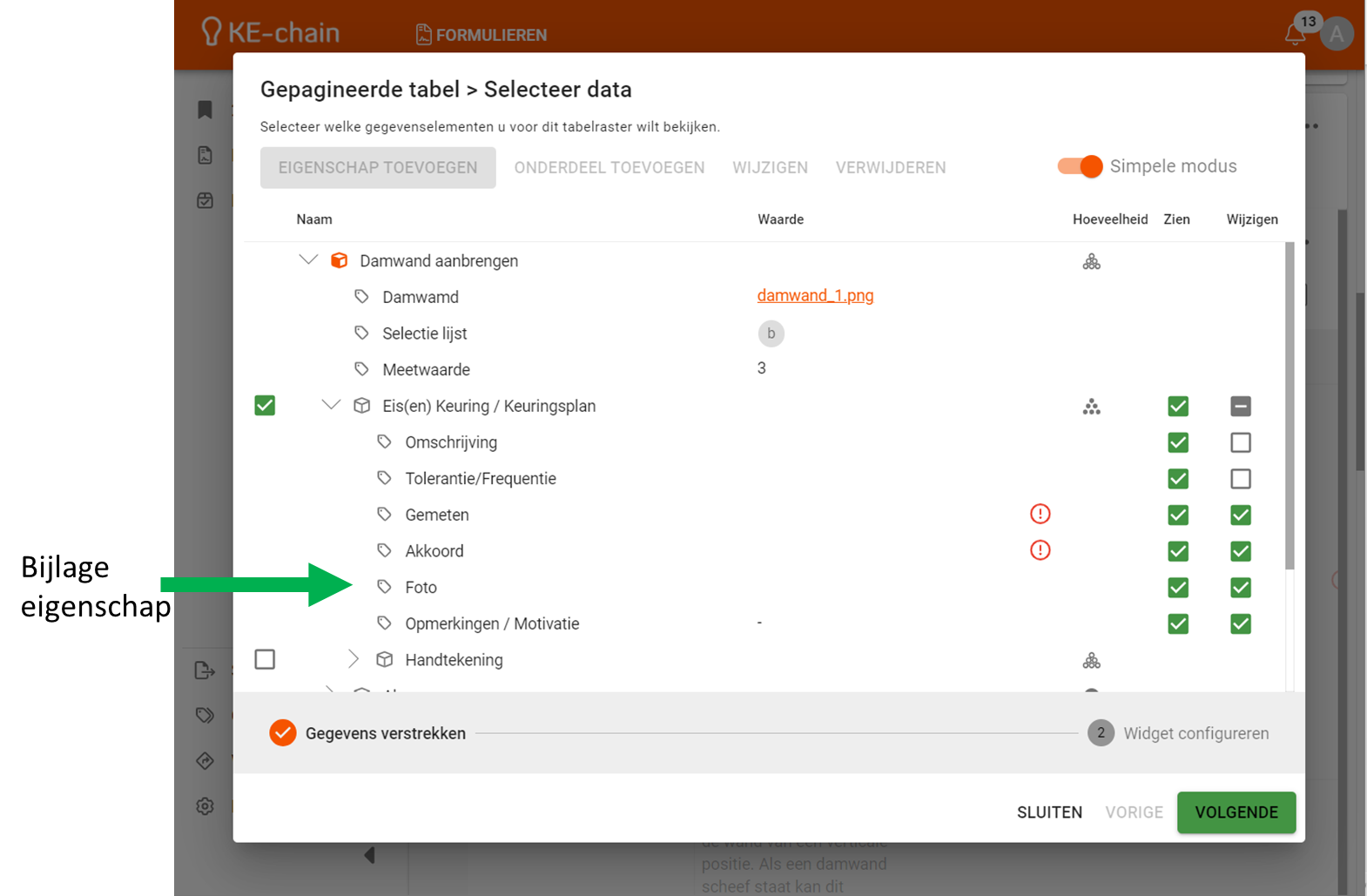Expand the Handtekening tree node

tap(354, 659)
